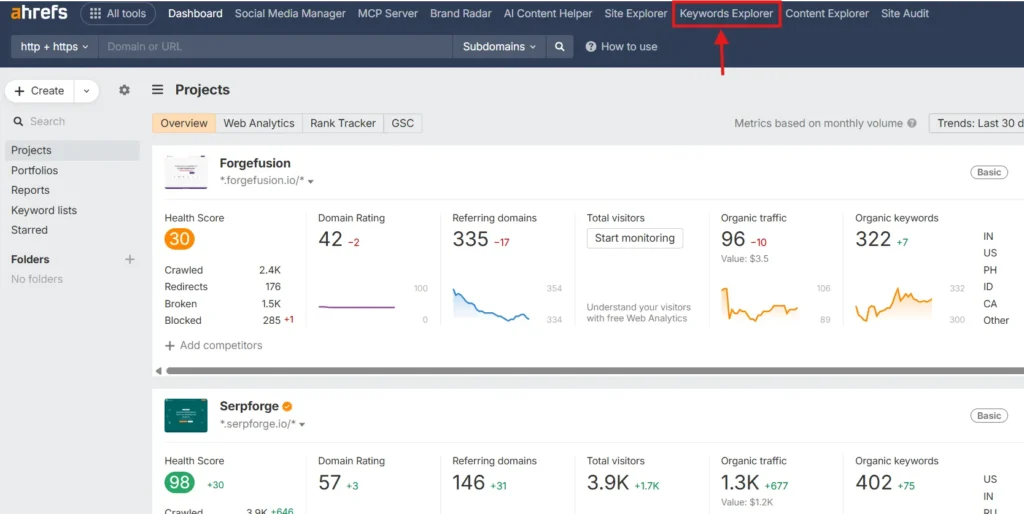Open the Subdomains mode dropdown
This screenshot has height=514, width=1024.
(499, 46)
